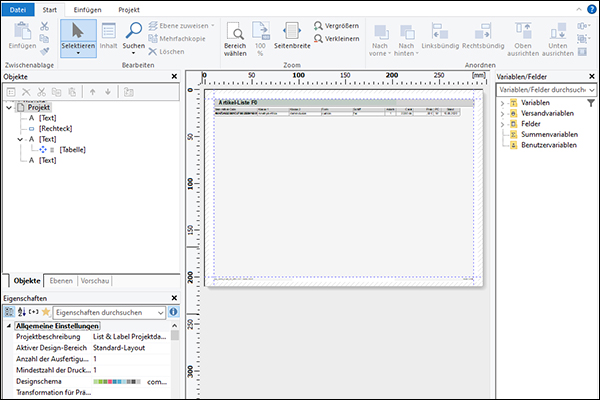The image size is (600, 400).
Task: Click the Vergrößern zoom-in icon
Action: tap(319, 25)
